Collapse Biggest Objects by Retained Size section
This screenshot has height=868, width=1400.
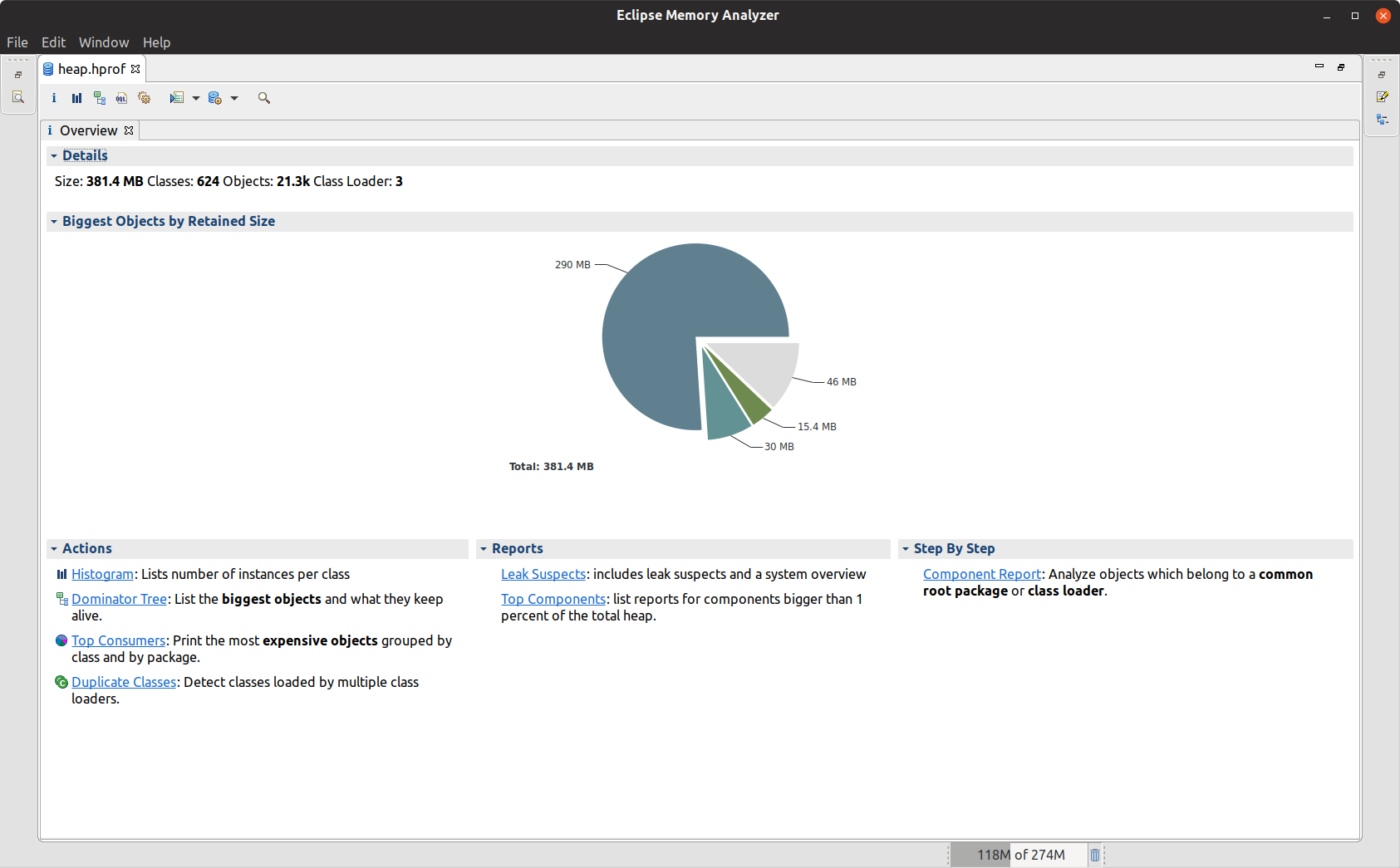coord(54,222)
